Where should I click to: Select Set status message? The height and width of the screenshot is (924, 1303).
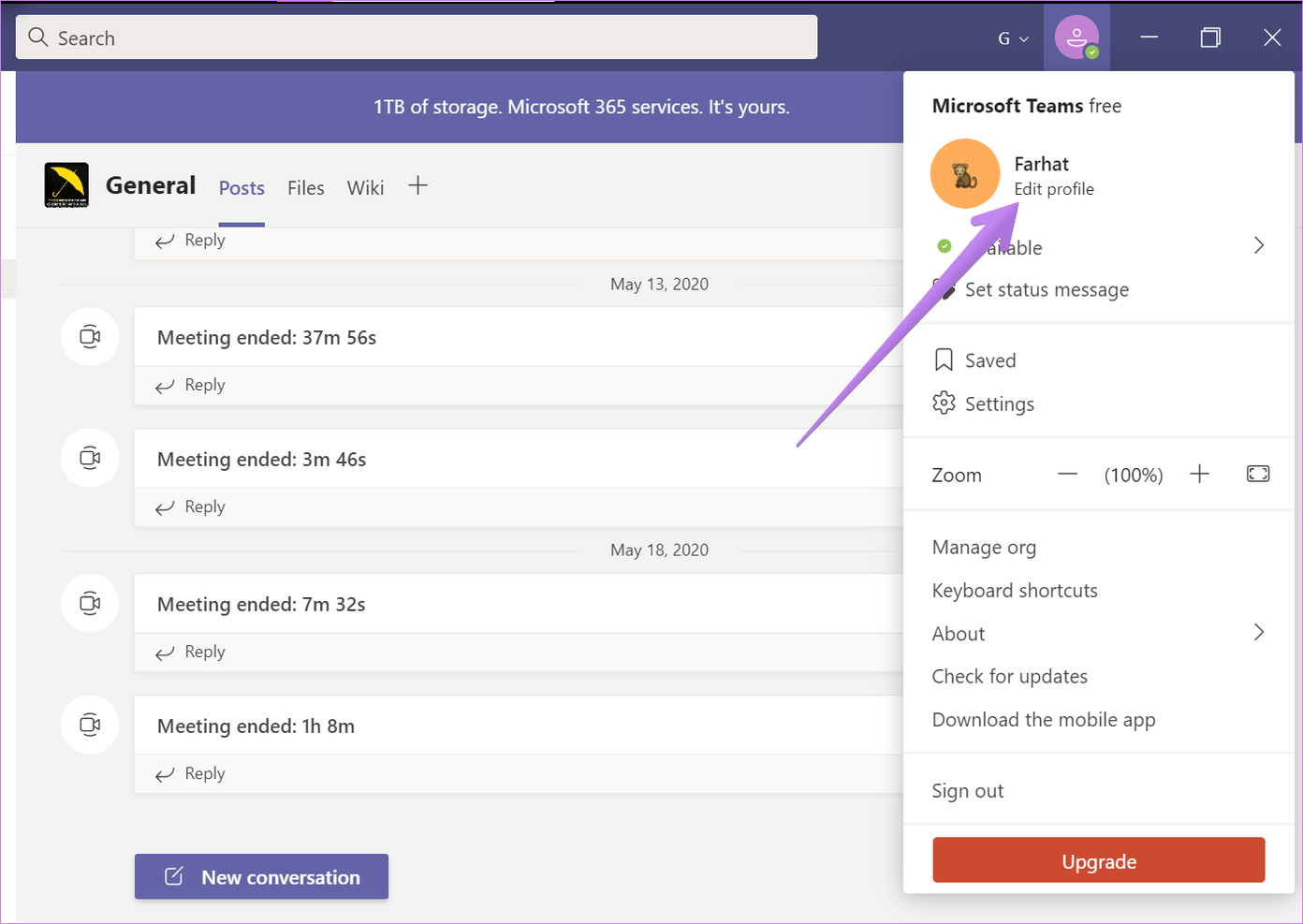[x=1047, y=290]
